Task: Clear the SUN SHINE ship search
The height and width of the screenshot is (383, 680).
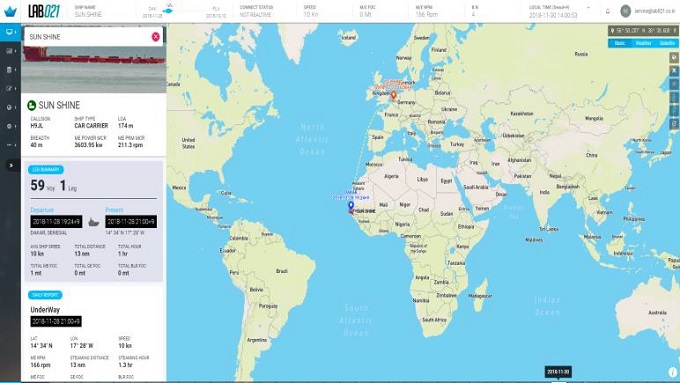Action: coord(155,37)
